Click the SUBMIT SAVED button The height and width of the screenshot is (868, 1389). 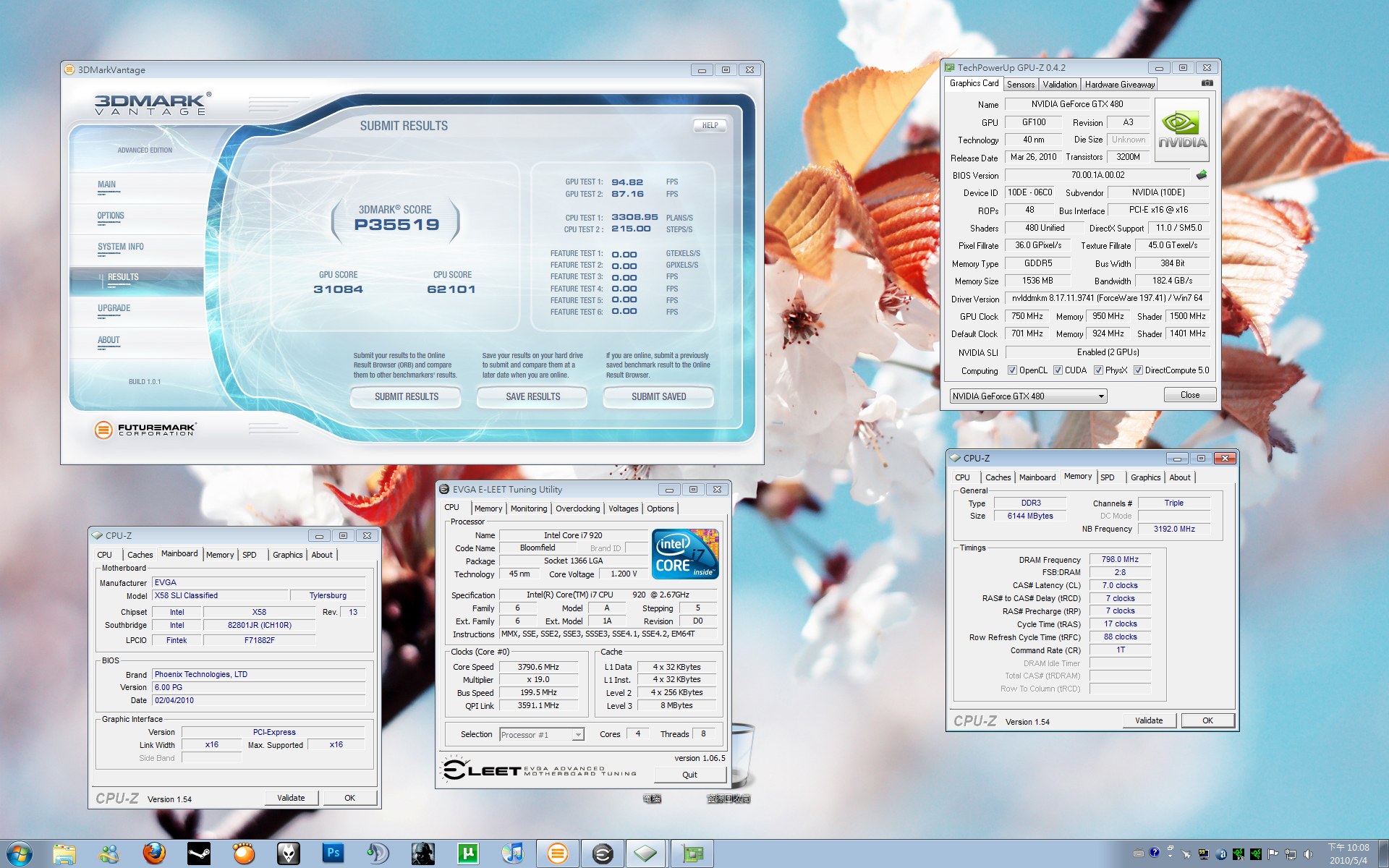[x=658, y=397]
